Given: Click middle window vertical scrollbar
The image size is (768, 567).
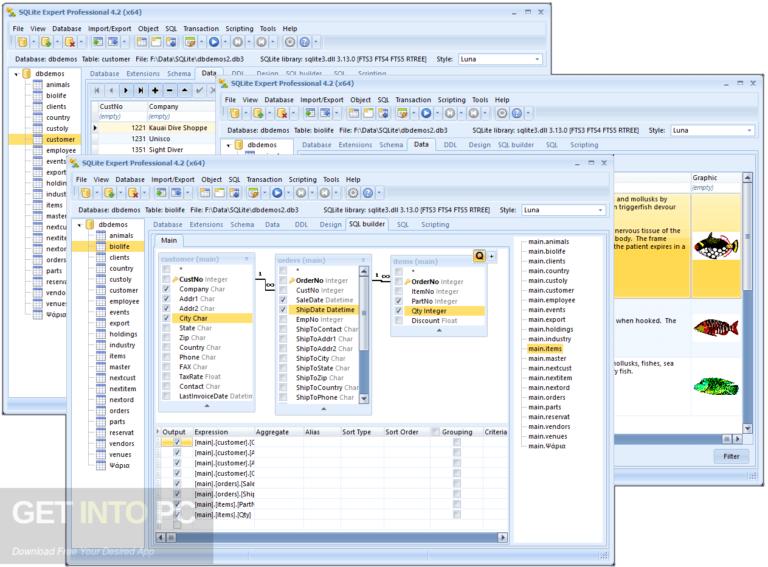Looking at the screenshot, I should (747, 303).
